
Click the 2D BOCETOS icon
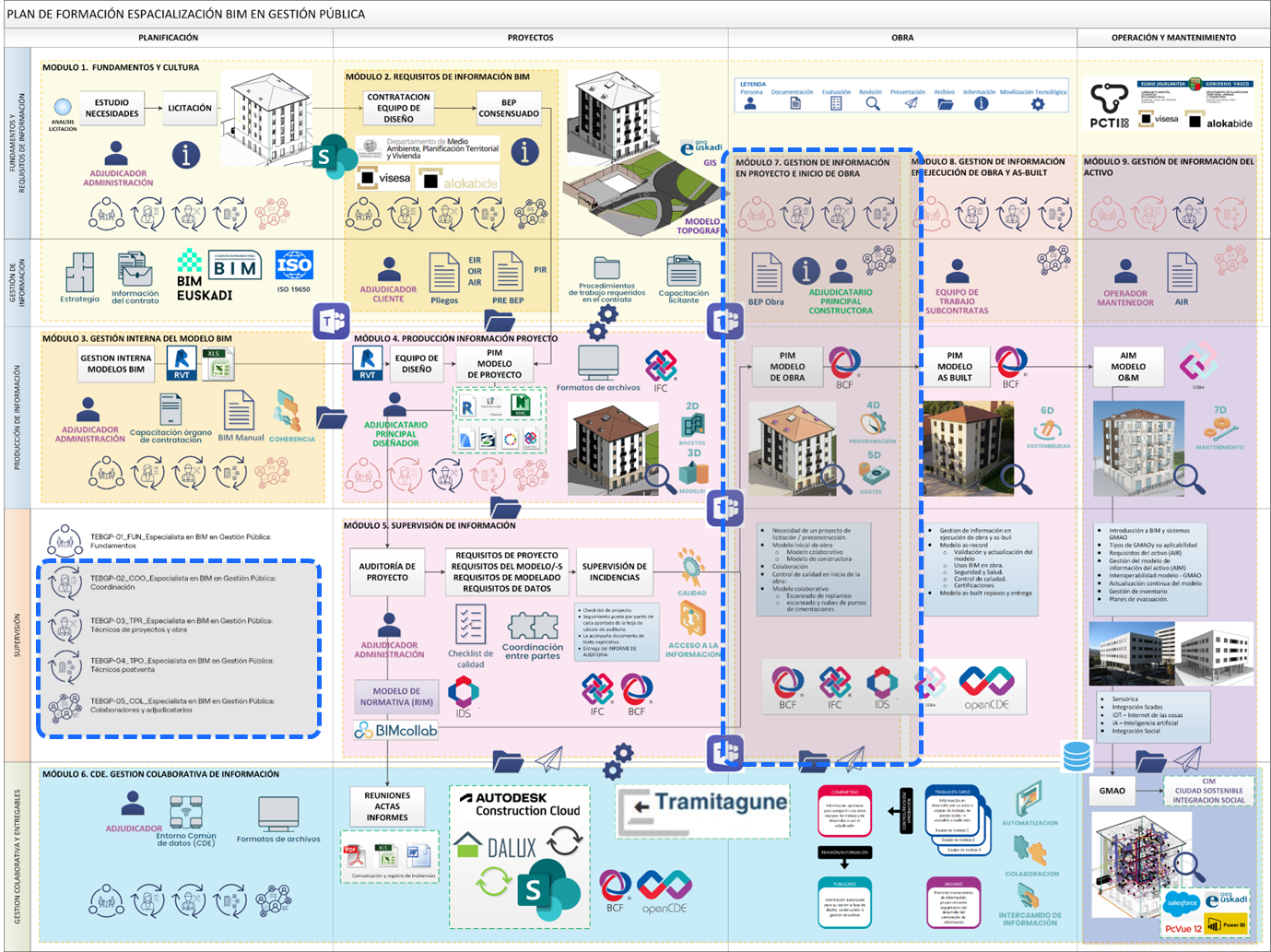[692, 424]
